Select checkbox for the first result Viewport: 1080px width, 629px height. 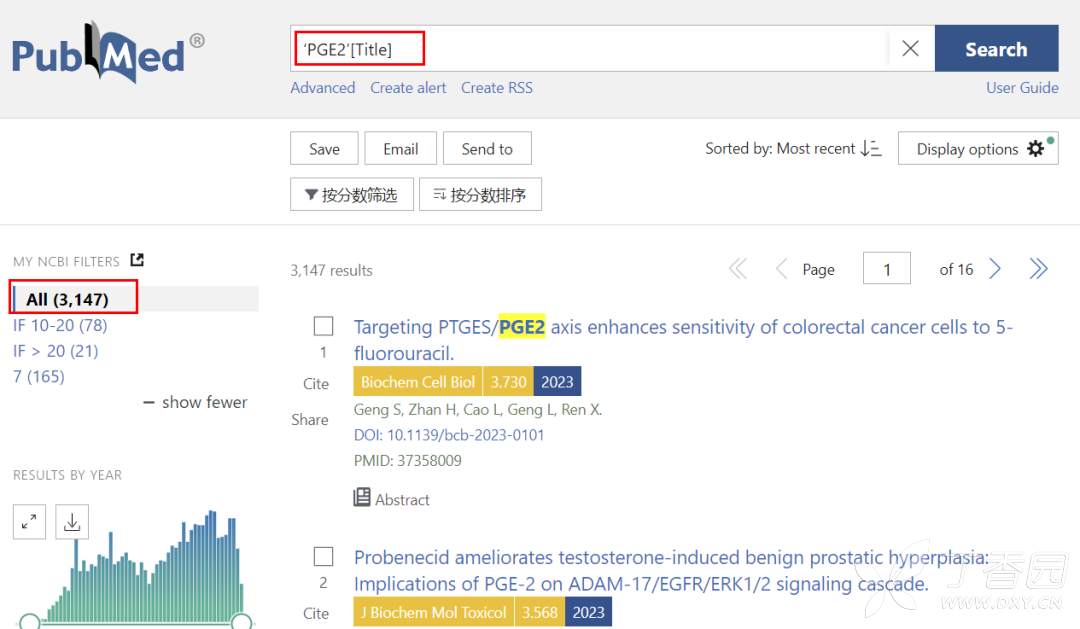coord(323,326)
